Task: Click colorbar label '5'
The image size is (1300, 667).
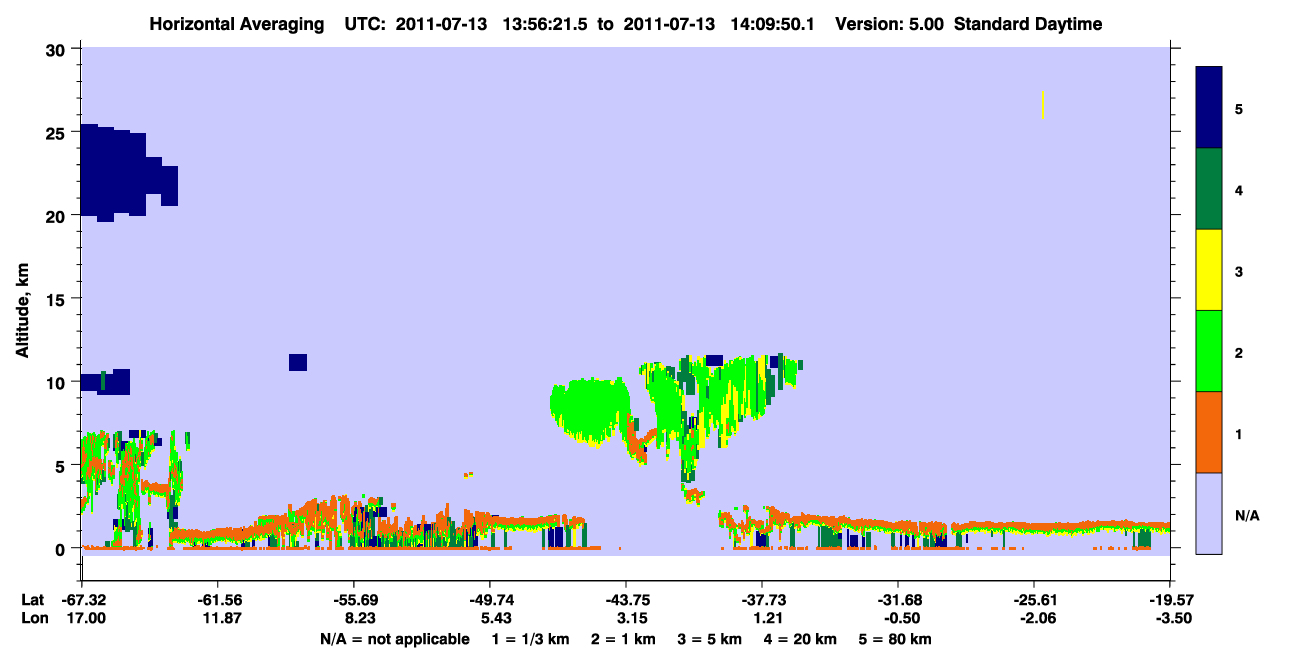Action: click(x=1239, y=108)
